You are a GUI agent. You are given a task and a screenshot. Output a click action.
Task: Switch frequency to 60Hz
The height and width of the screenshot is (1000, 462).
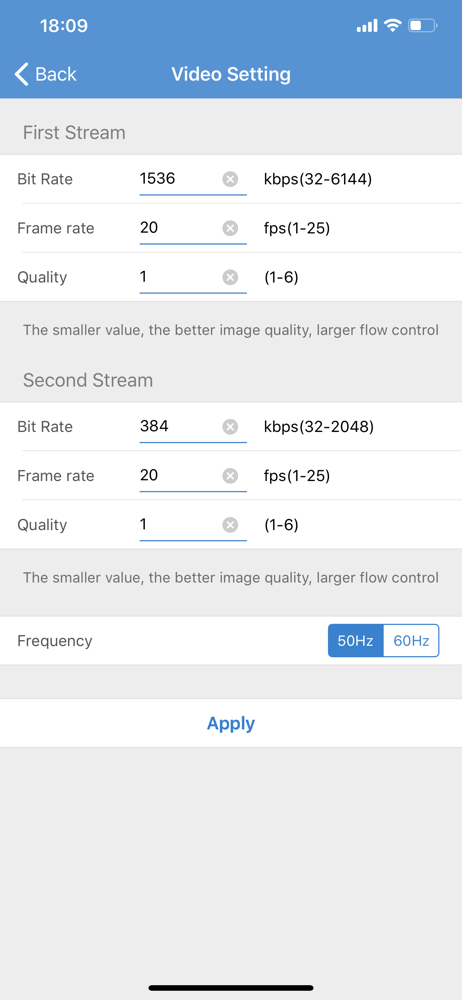point(411,641)
